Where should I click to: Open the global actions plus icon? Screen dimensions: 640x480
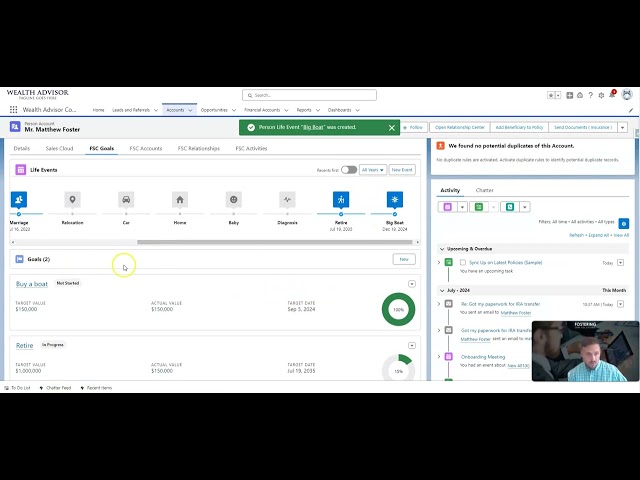tap(569, 95)
